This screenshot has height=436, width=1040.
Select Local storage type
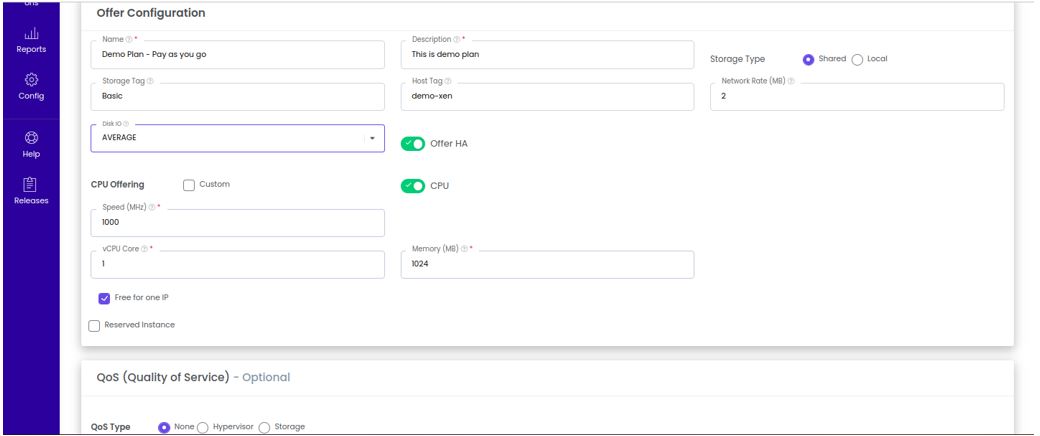[x=857, y=59]
